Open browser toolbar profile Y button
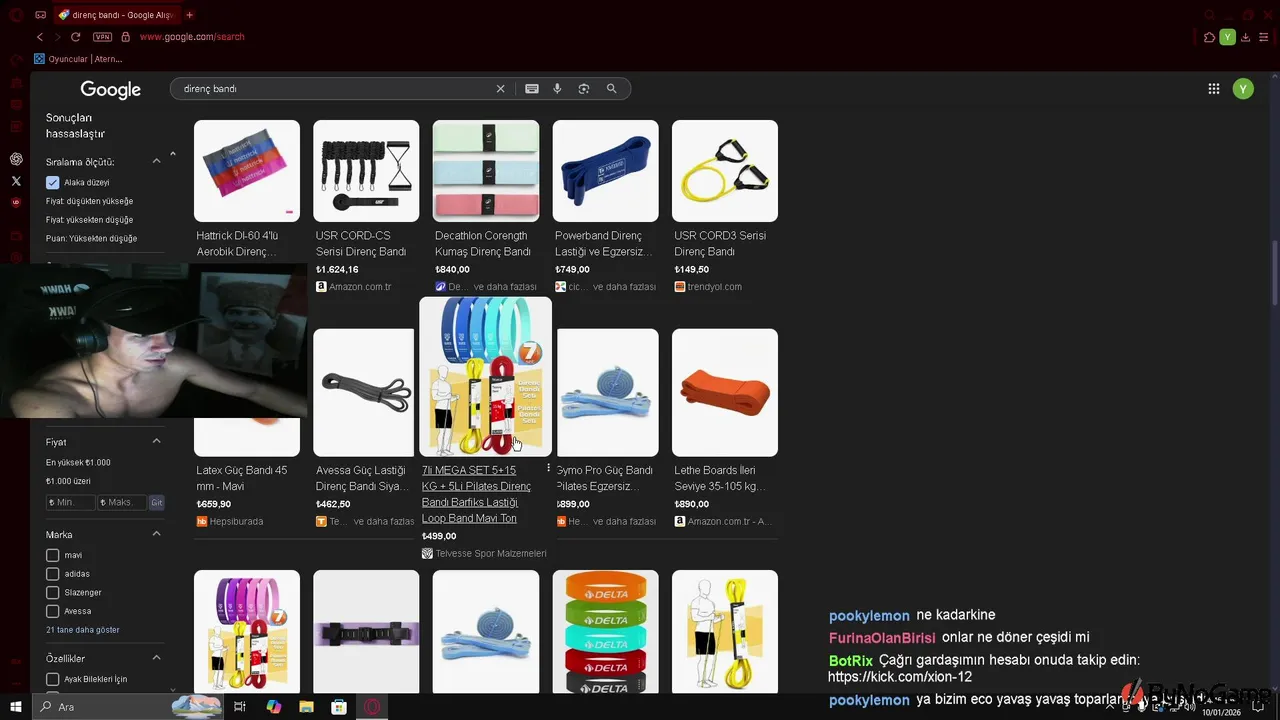Image resolution: width=1280 pixels, height=720 pixels. 1228,37
